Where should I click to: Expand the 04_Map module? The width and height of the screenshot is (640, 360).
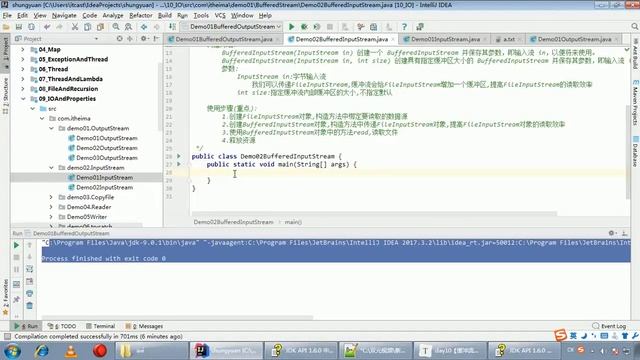tap(23, 49)
